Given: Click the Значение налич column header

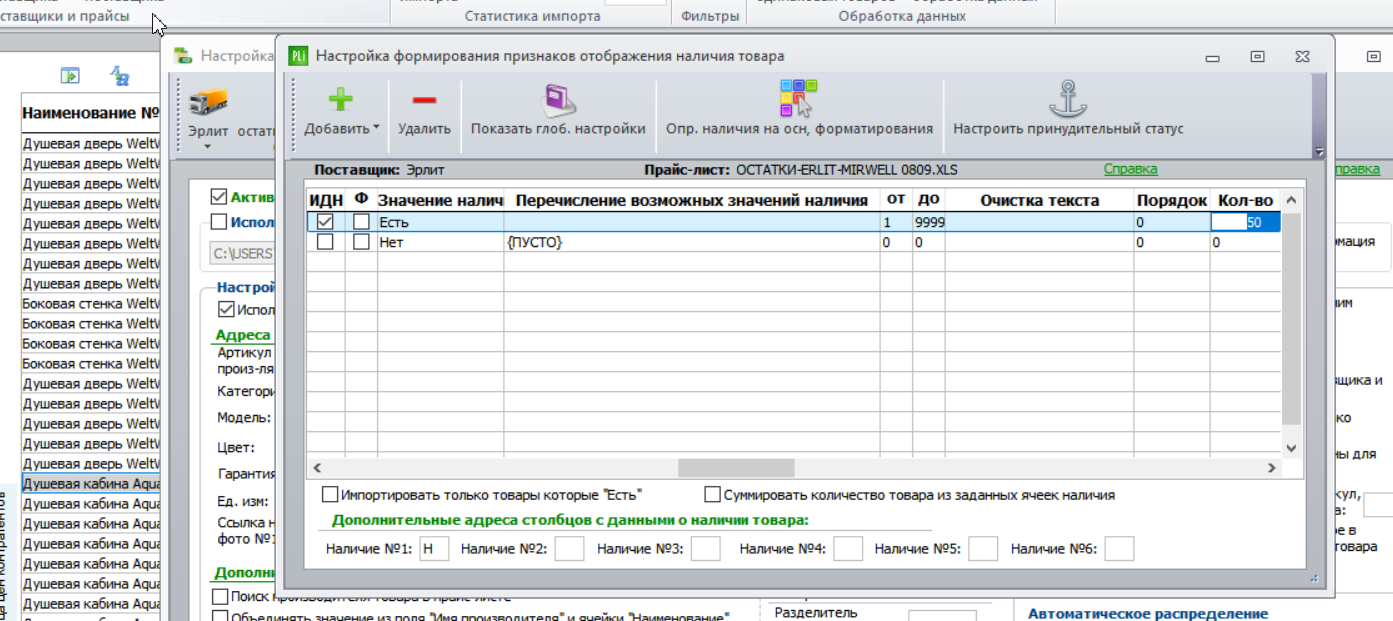Looking at the screenshot, I should coord(440,200).
